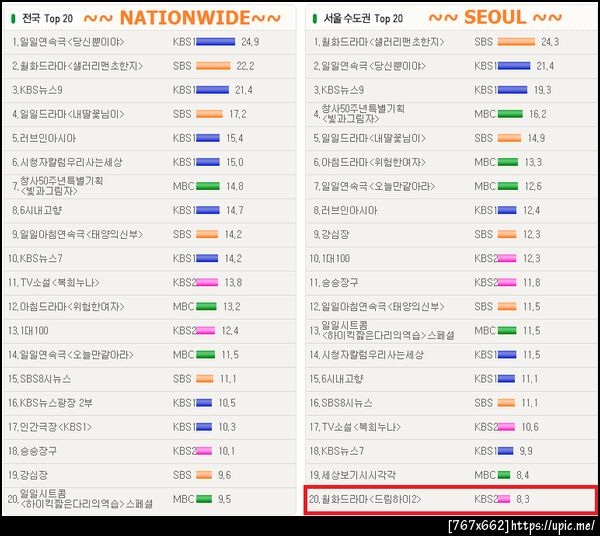Click the '전국 Top 20' table heading
Viewport: 600px width, 536px height.
coord(47,18)
